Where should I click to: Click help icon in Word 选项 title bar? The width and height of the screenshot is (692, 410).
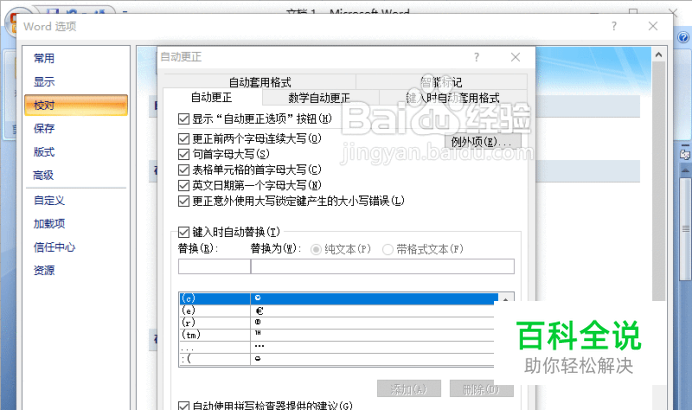[x=614, y=26]
